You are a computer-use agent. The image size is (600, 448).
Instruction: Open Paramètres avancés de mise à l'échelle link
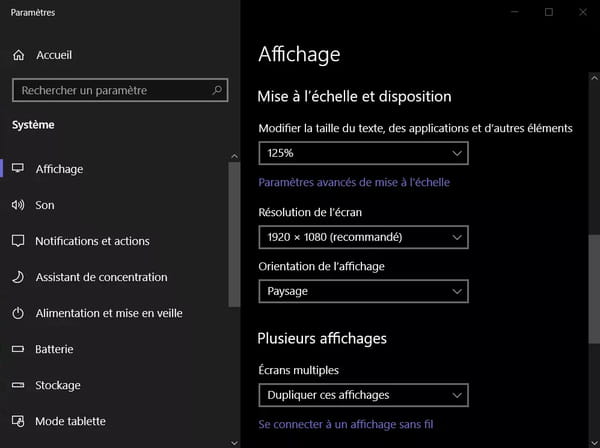point(354,182)
